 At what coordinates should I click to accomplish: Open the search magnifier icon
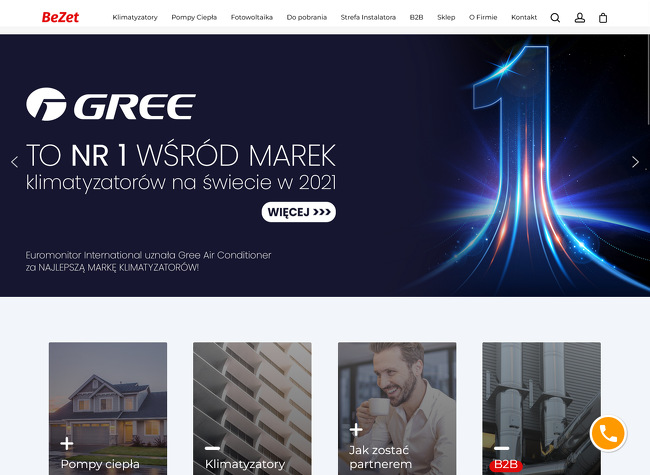[555, 18]
